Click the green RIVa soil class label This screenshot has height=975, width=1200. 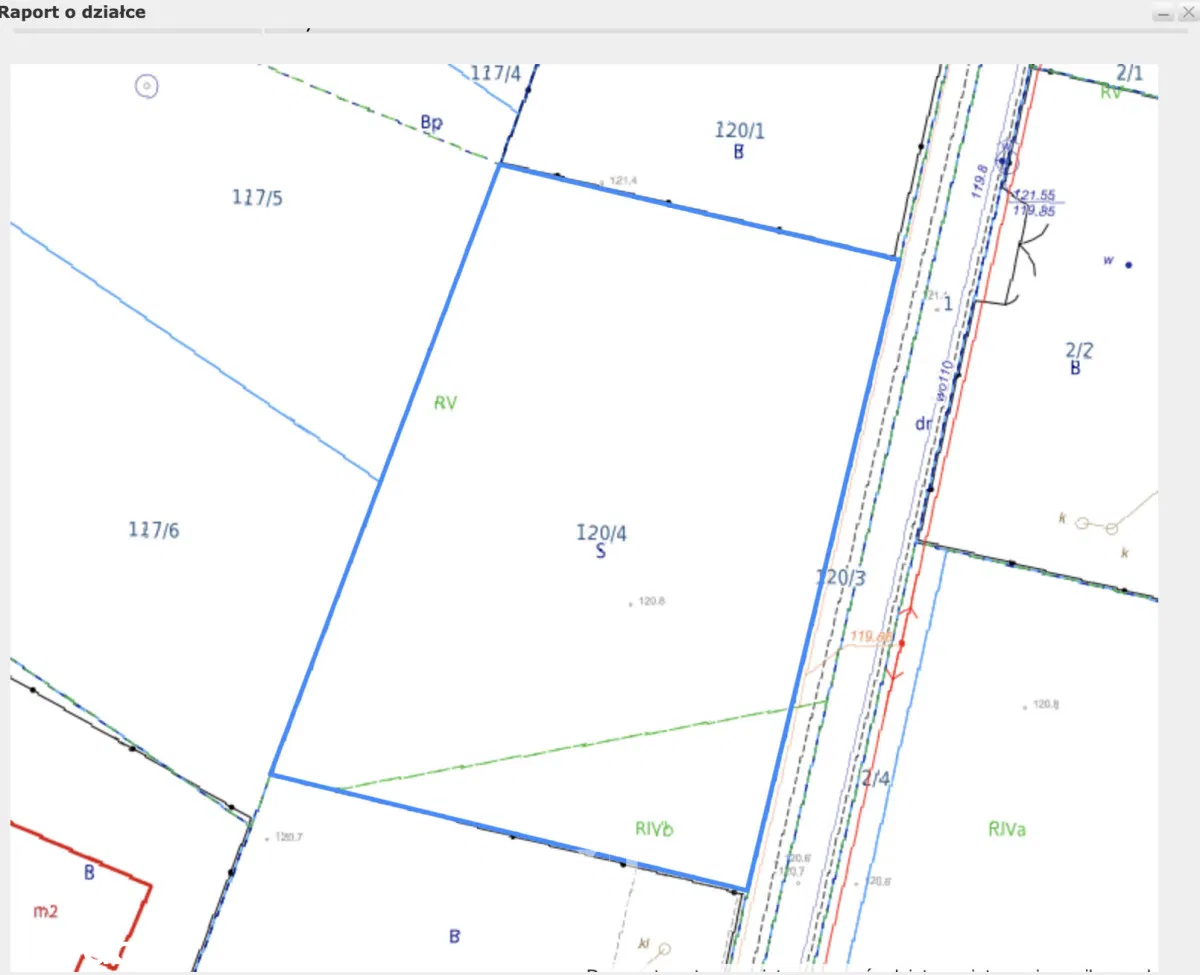[1007, 828]
